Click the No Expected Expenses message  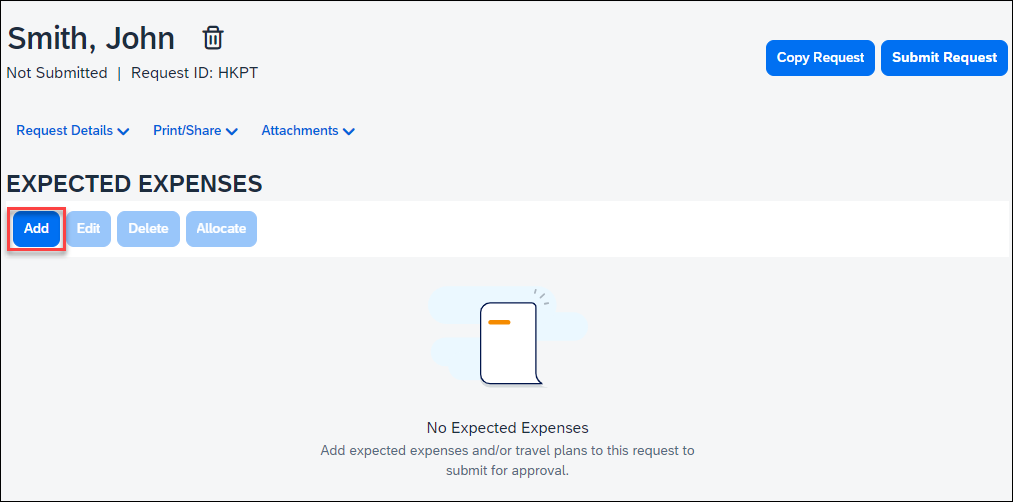tap(507, 428)
